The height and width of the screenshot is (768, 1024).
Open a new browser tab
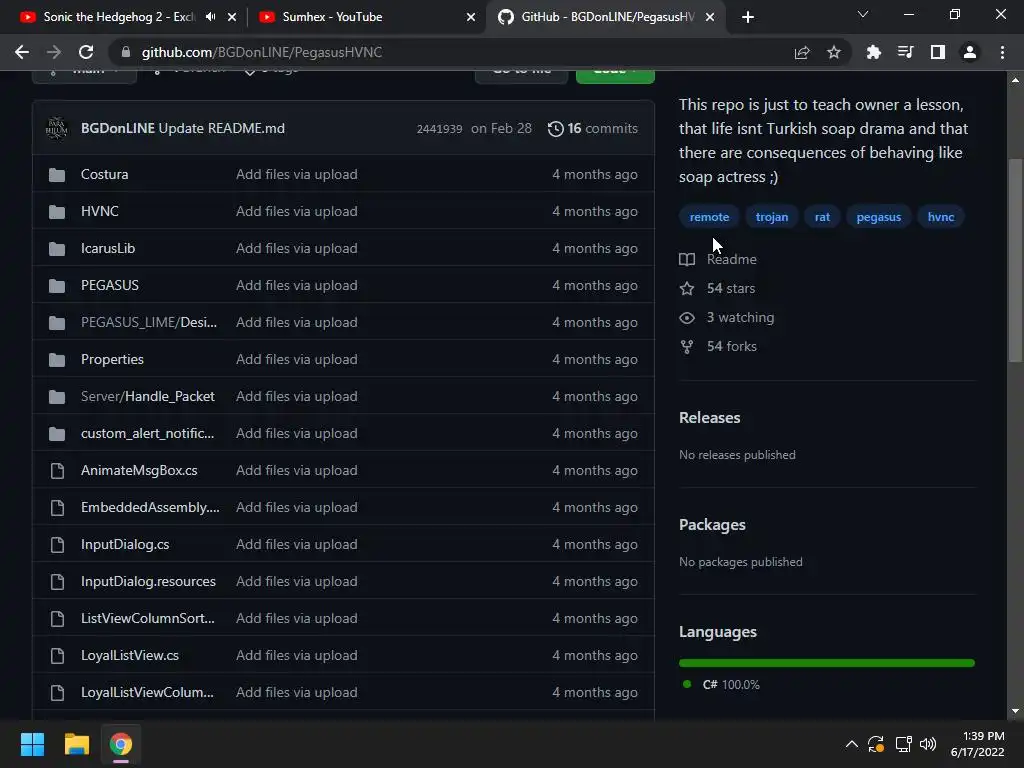click(x=748, y=17)
